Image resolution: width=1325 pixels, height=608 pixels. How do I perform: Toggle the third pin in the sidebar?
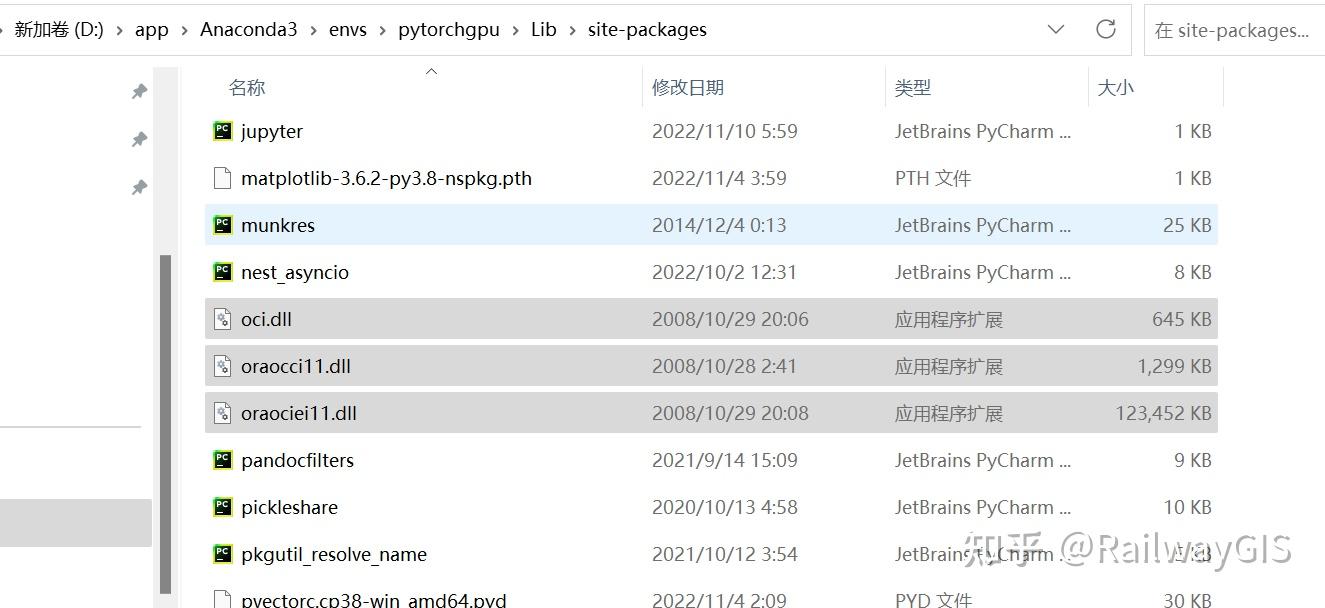139,187
